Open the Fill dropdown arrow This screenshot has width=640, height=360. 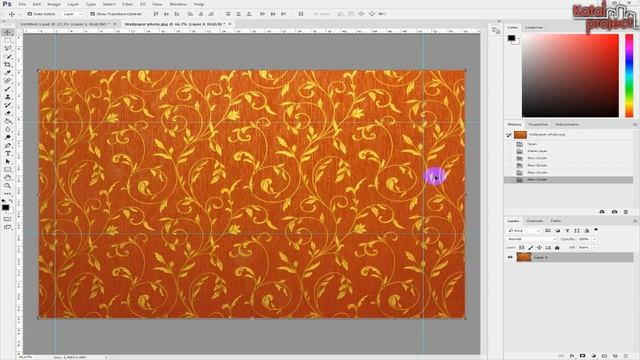594,248
